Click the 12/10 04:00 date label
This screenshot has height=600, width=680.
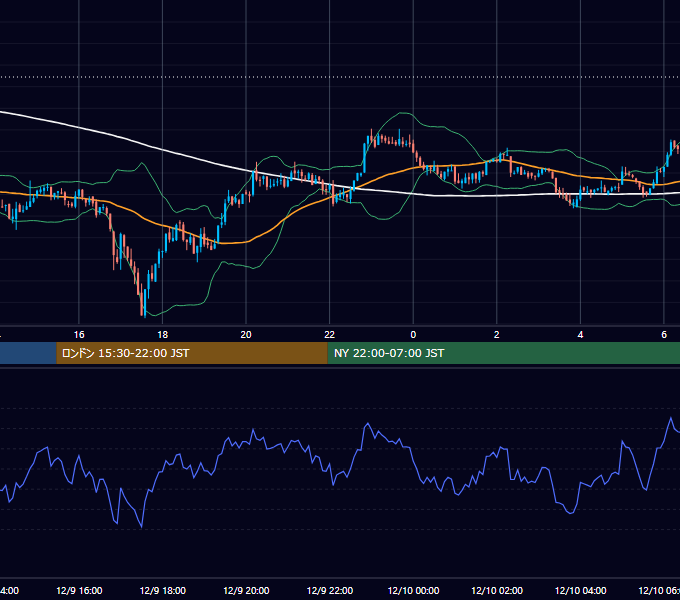(x=581, y=590)
